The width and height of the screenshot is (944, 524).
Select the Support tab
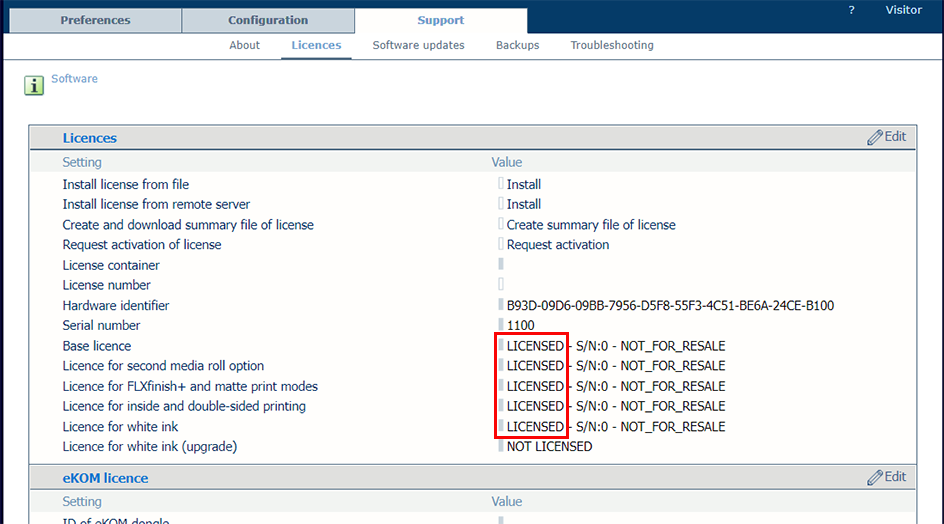[x=440, y=20]
